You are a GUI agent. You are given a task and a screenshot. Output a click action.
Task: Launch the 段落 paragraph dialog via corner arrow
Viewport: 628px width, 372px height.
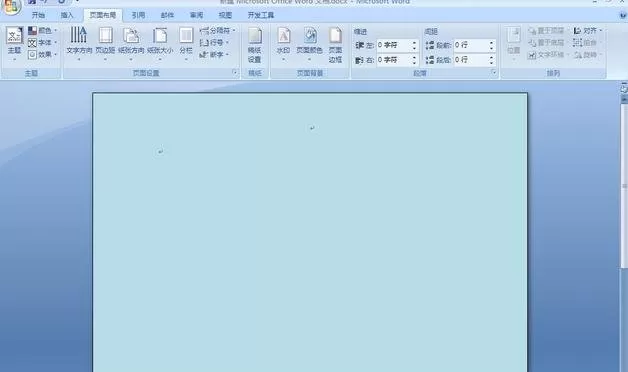493,72
